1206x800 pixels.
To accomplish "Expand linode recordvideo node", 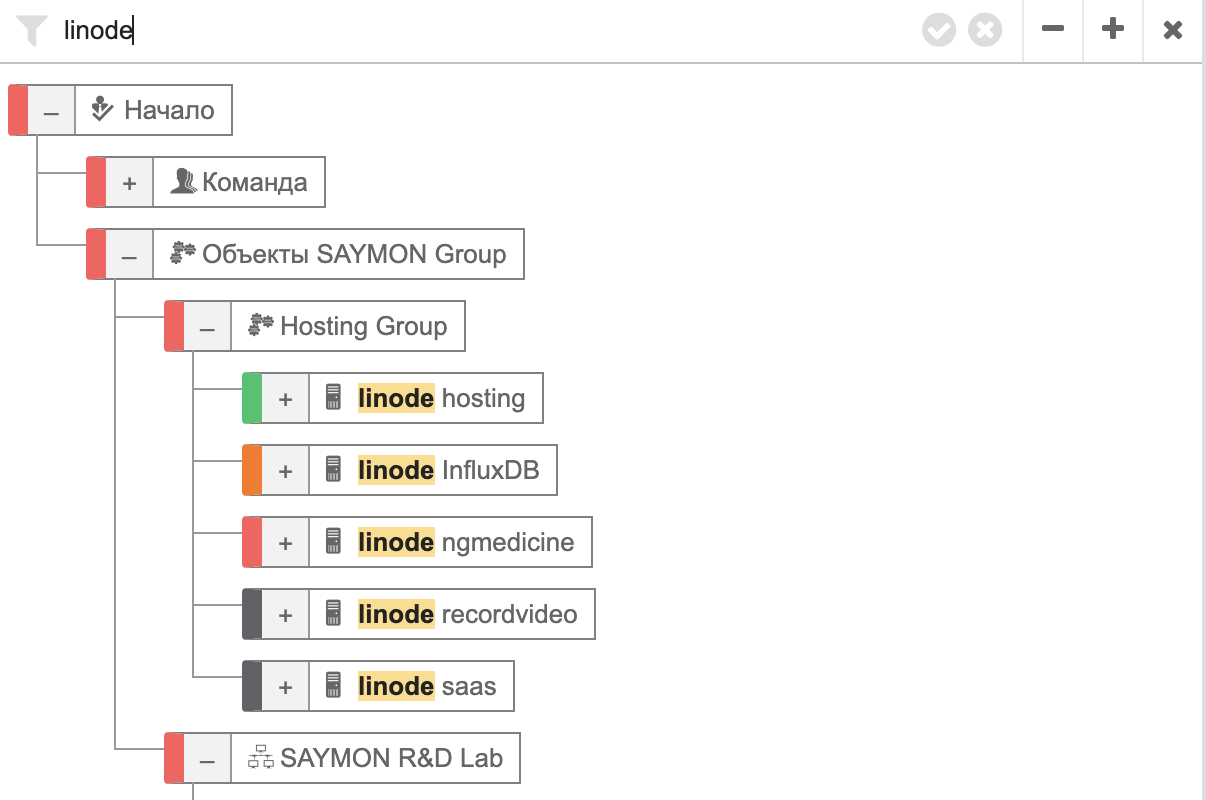I will coord(285,614).
